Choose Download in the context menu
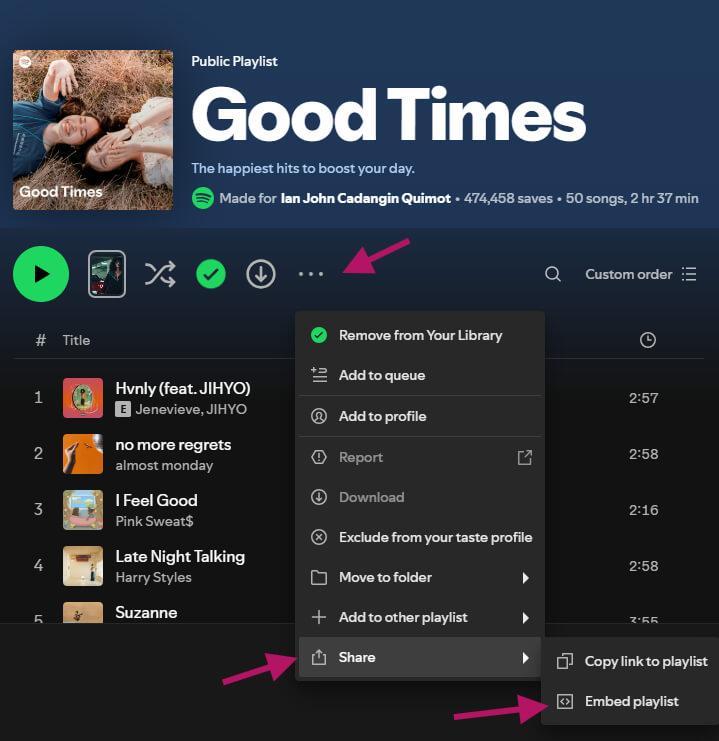 click(x=420, y=497)
